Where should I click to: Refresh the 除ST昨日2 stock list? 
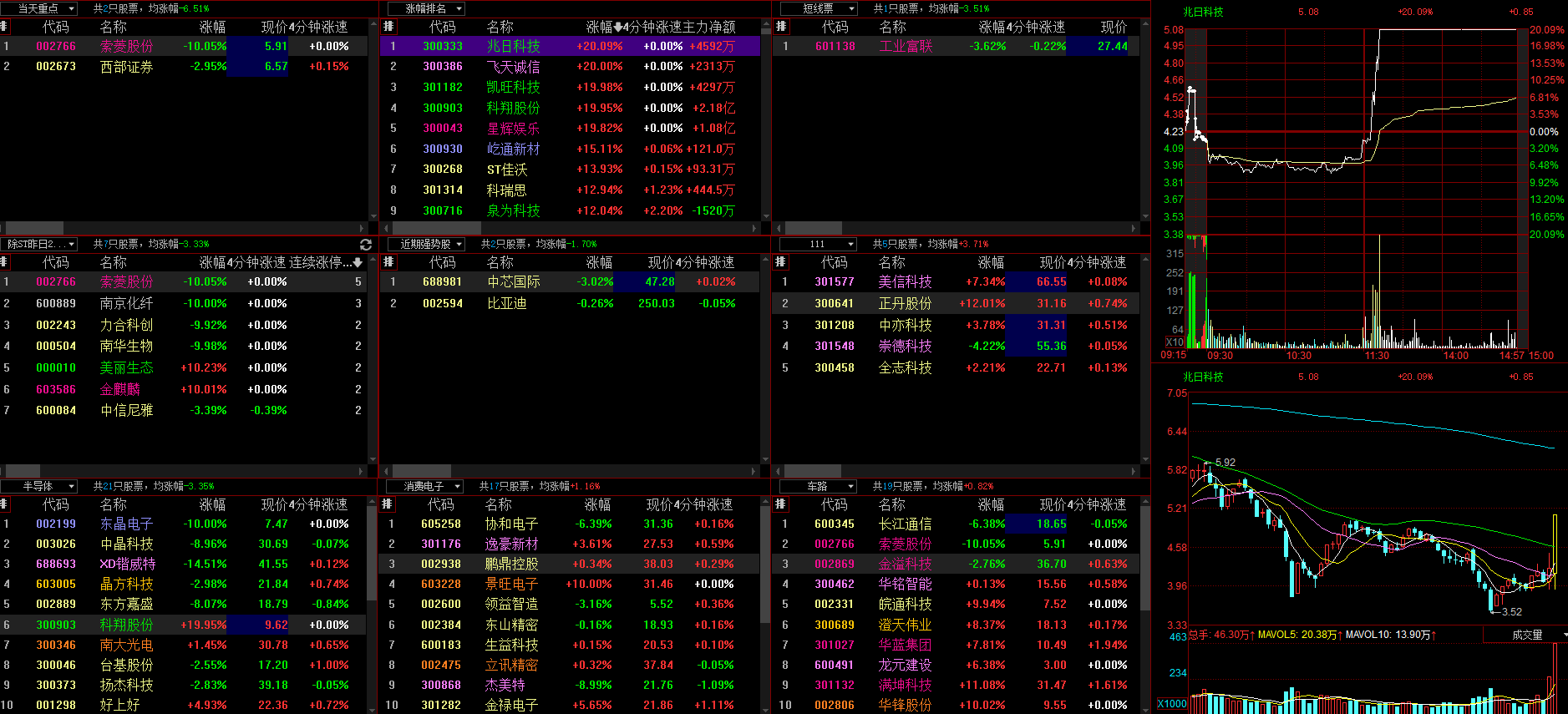coord(365,245)
